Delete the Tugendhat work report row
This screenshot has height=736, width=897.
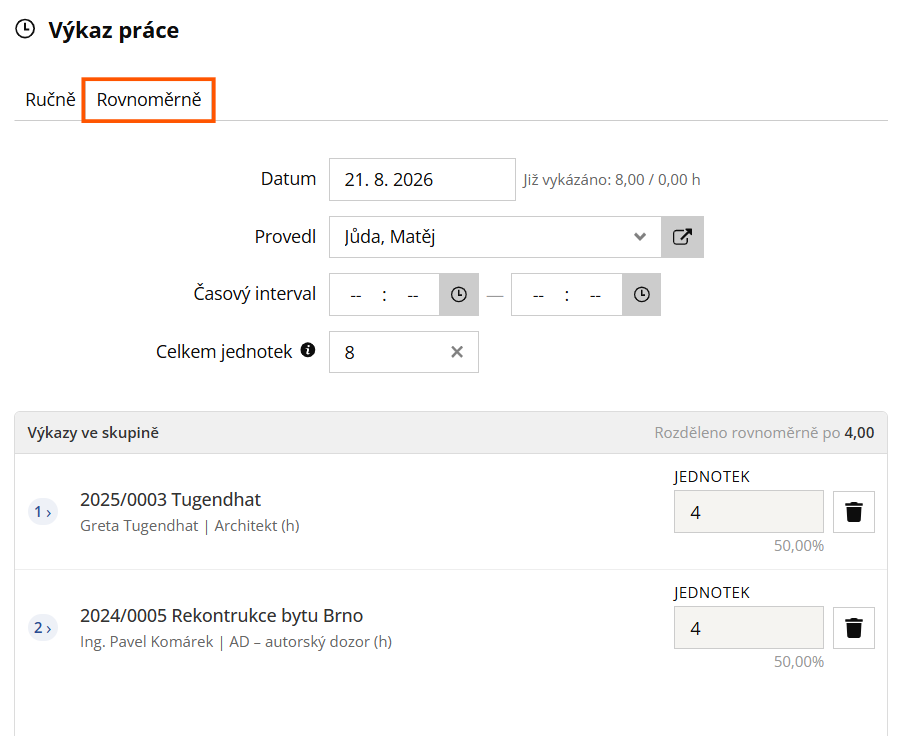pyautogui.click(x=854, y=512)
